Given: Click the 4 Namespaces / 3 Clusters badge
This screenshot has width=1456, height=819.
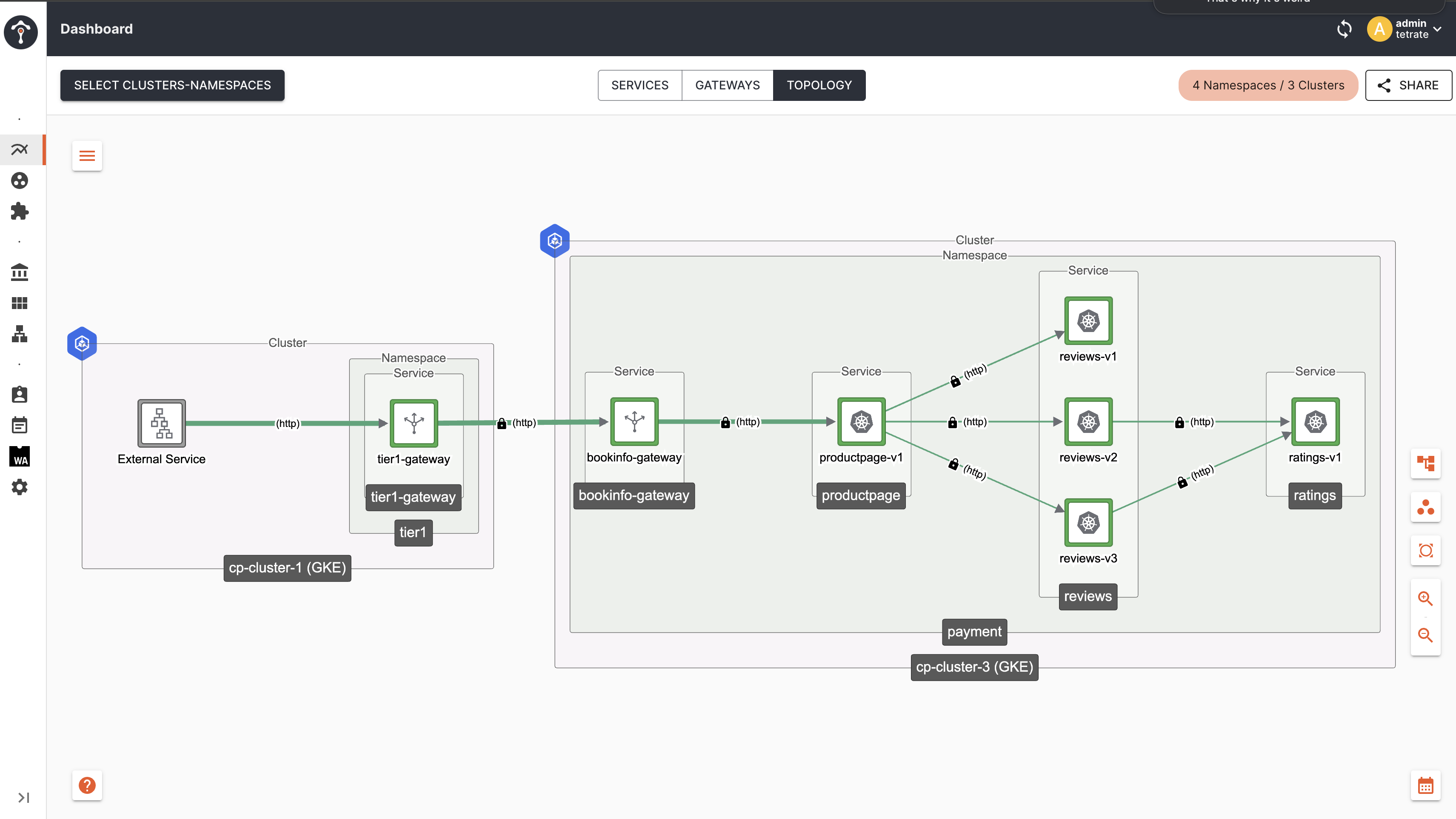Looking at the screenshot, I should pos(1268,86).
